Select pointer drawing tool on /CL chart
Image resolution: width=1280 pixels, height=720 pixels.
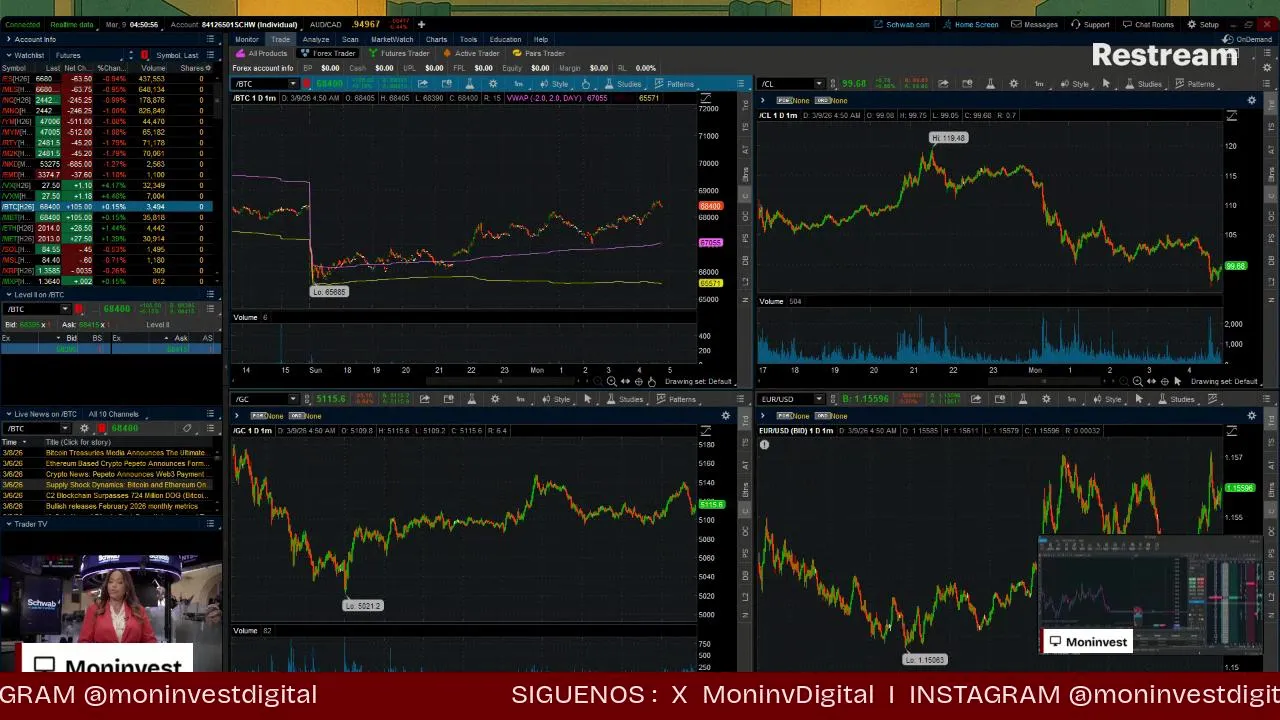pyautogui.click(x=1106, y=84)
